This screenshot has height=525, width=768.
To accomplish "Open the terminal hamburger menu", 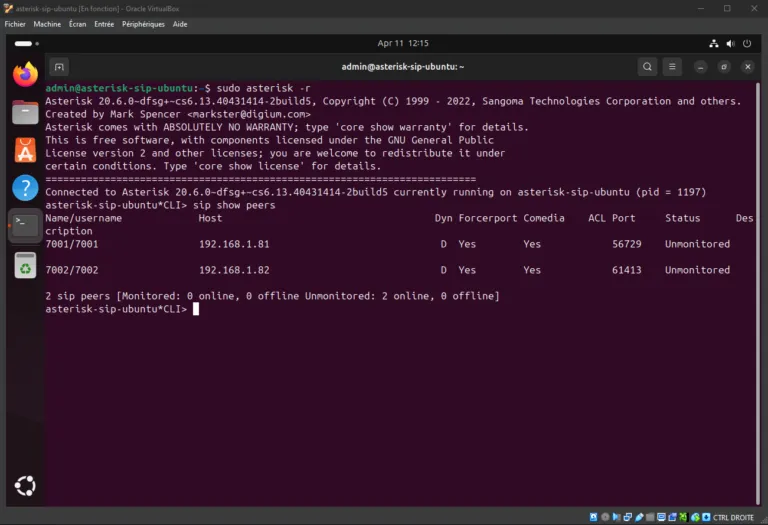I will tap(672, 67).
